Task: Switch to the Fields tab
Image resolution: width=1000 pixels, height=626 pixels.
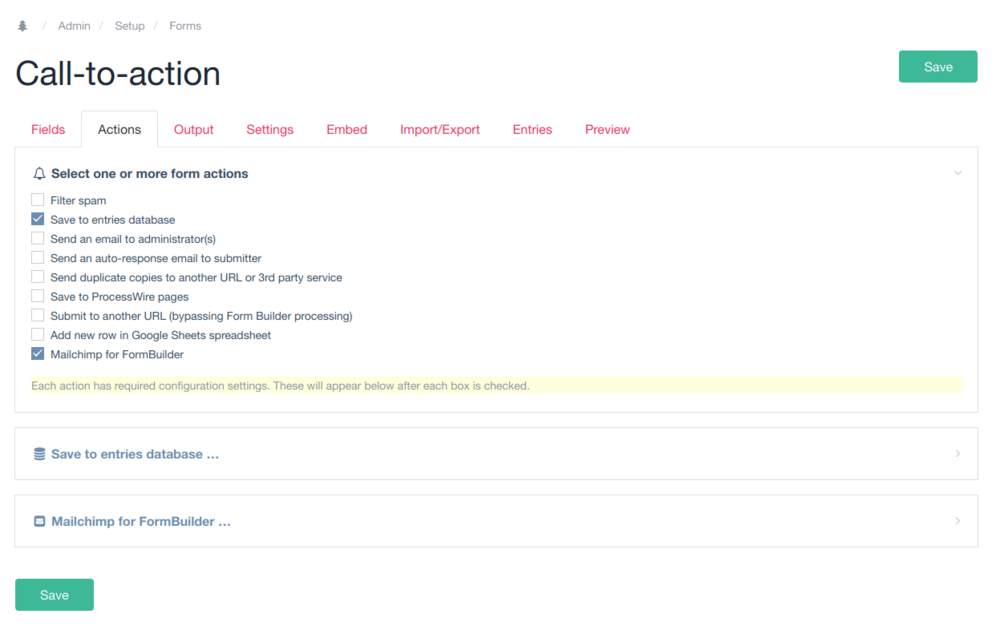Action: tap(48, 130)
